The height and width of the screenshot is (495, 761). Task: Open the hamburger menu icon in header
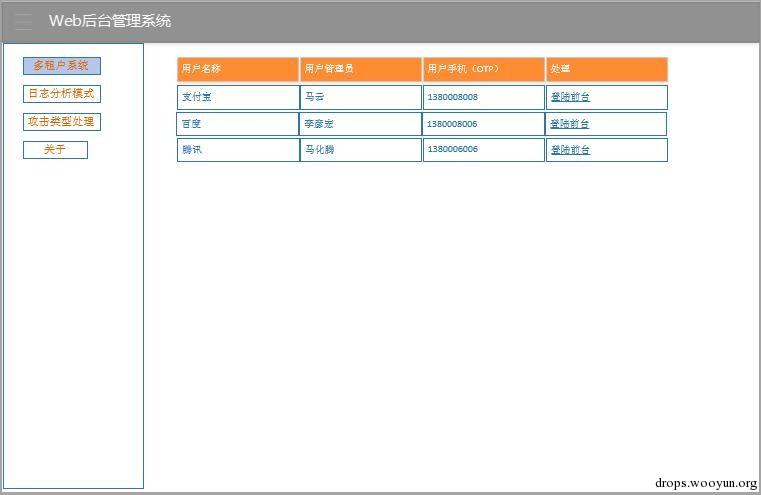pyautogui.click(x=24, y=21)
